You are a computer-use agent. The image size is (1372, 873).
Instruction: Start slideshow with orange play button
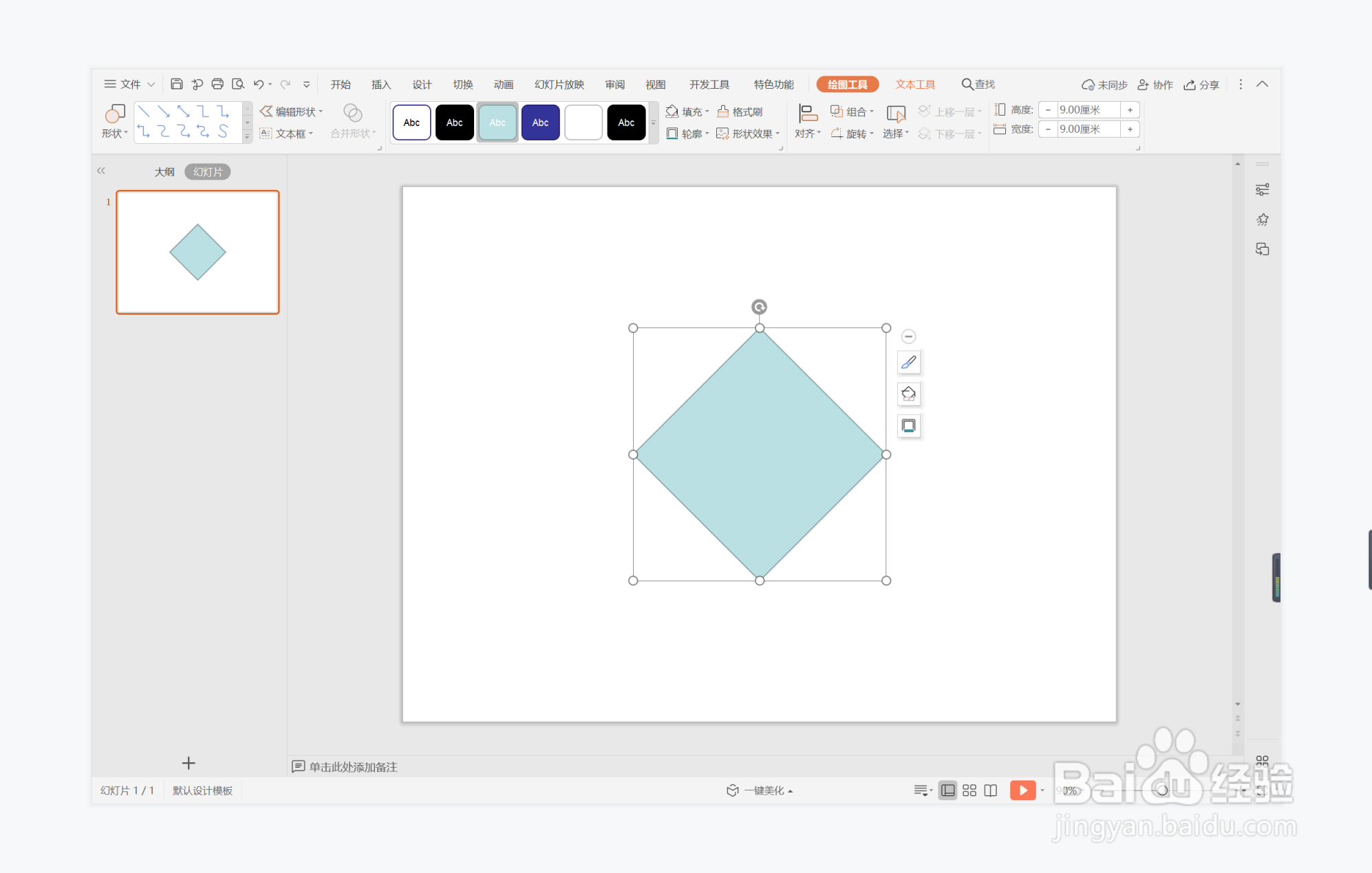[x=1022, y=790]
